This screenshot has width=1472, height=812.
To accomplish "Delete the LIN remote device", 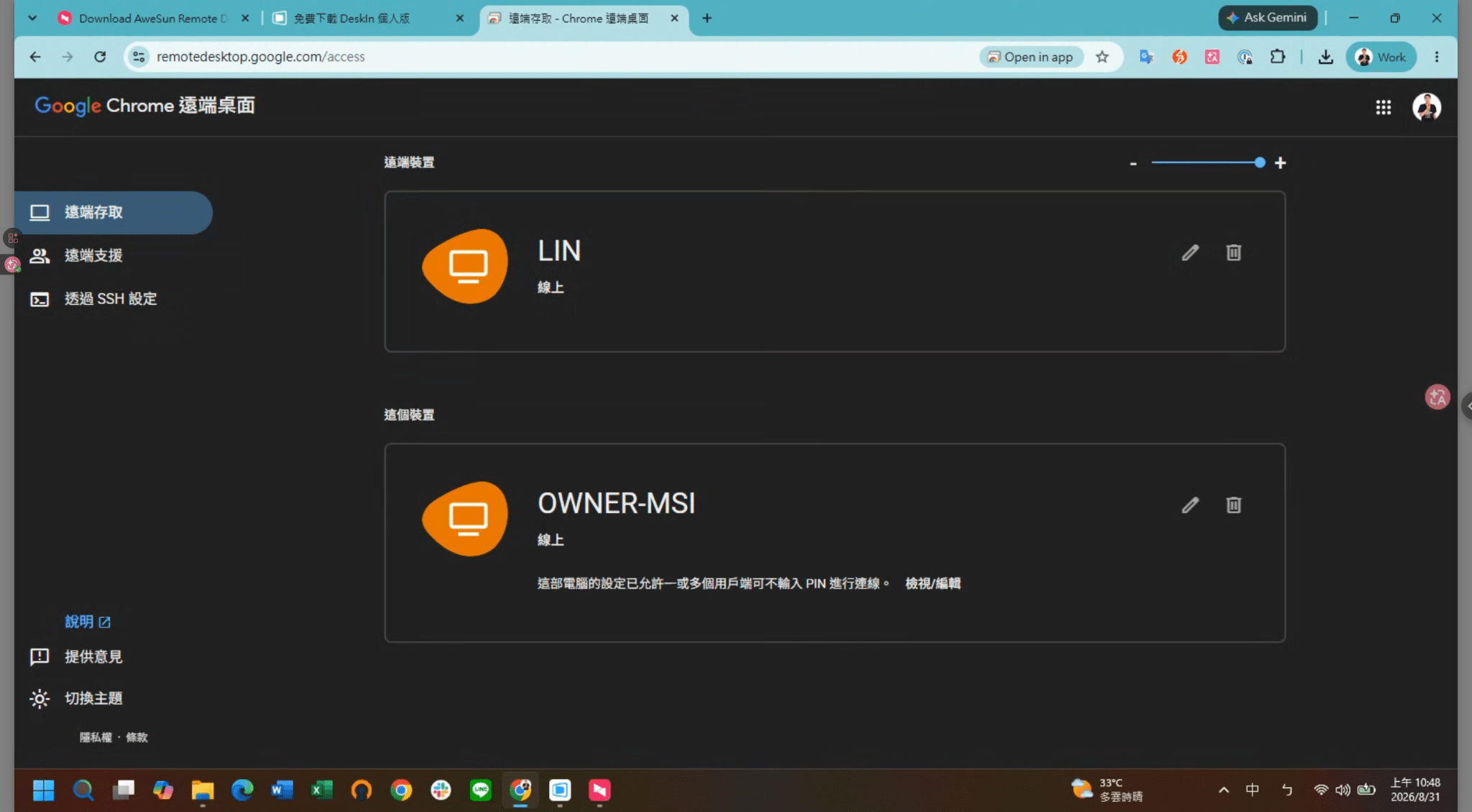I will point(1233,253).
